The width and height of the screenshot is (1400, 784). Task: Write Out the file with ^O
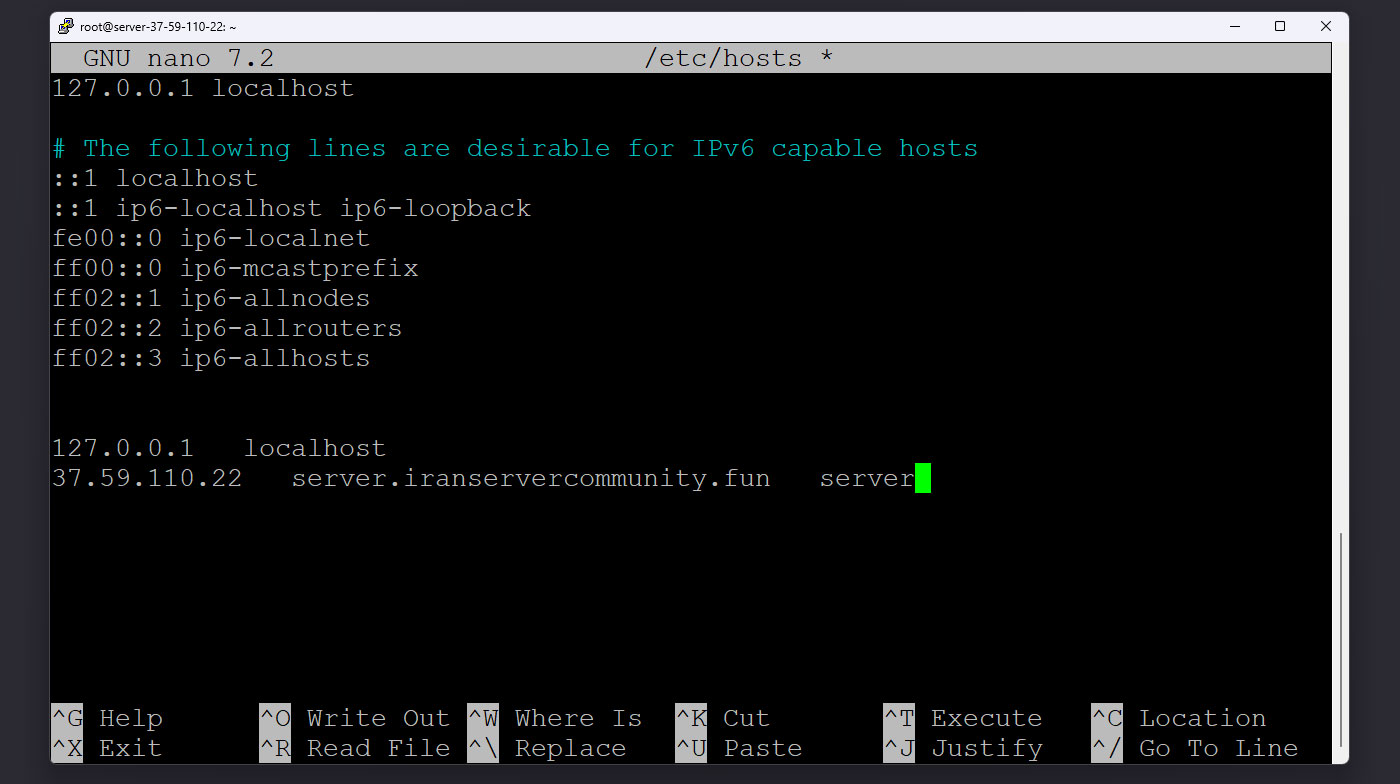click(x=359, y=717)
